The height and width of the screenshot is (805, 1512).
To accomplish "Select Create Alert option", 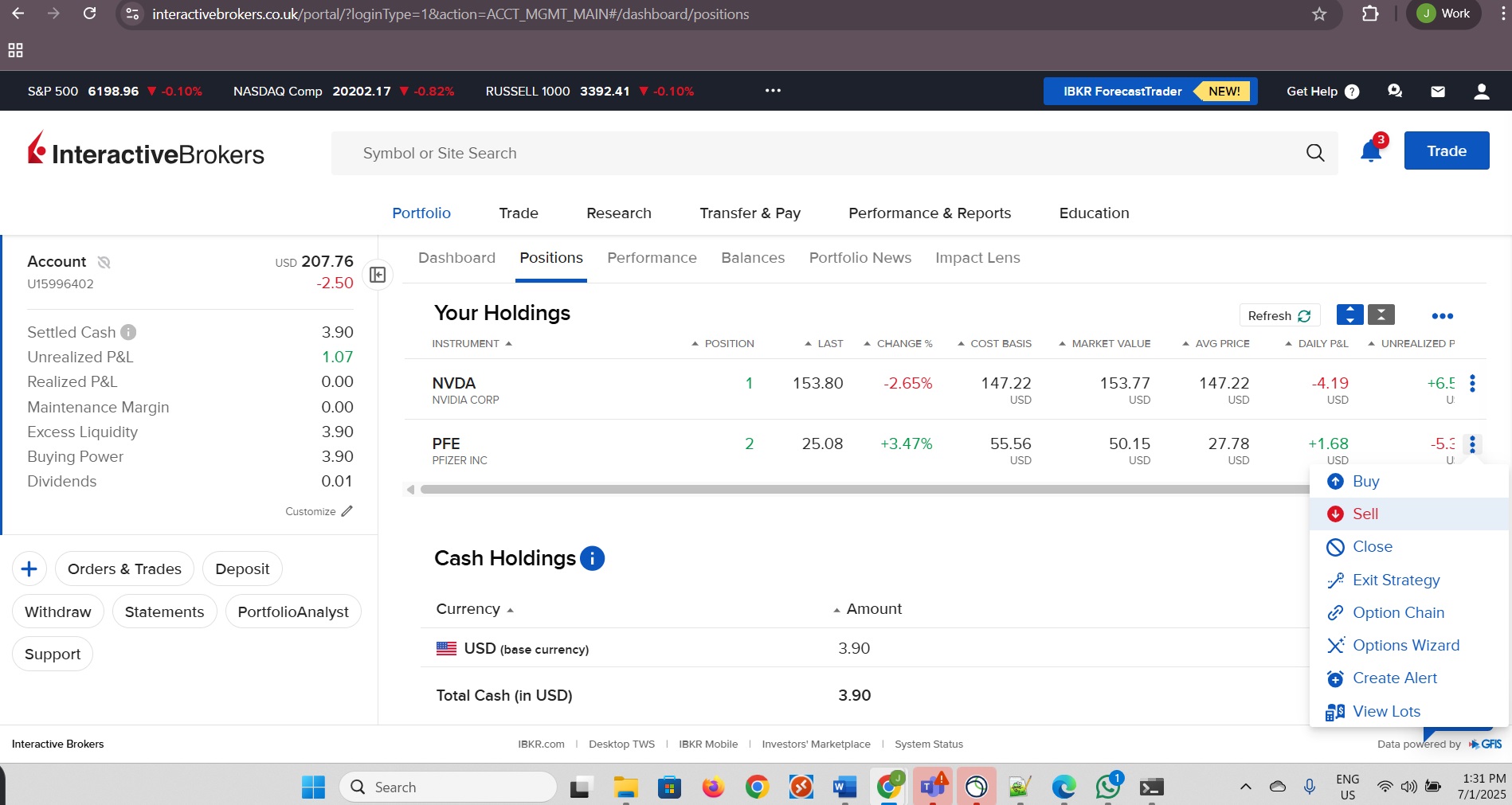I will [1409, 678].
